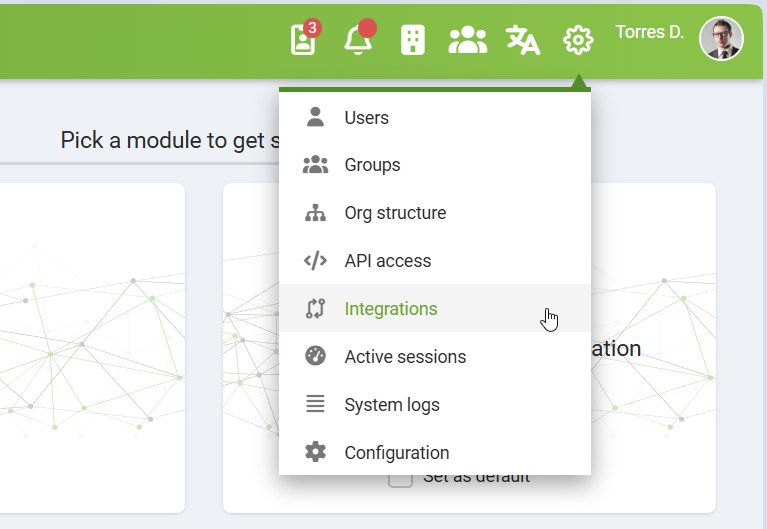
Task: Choose Org structure menu entry
Action: 395,213
